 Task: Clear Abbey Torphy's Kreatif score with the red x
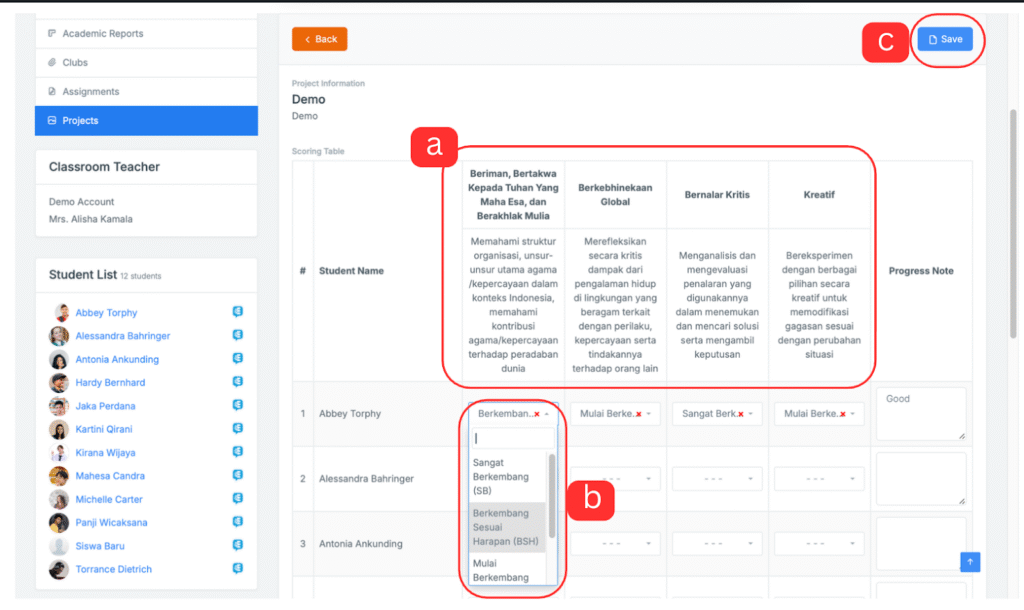pyautogui.click(x=842, y=414)
